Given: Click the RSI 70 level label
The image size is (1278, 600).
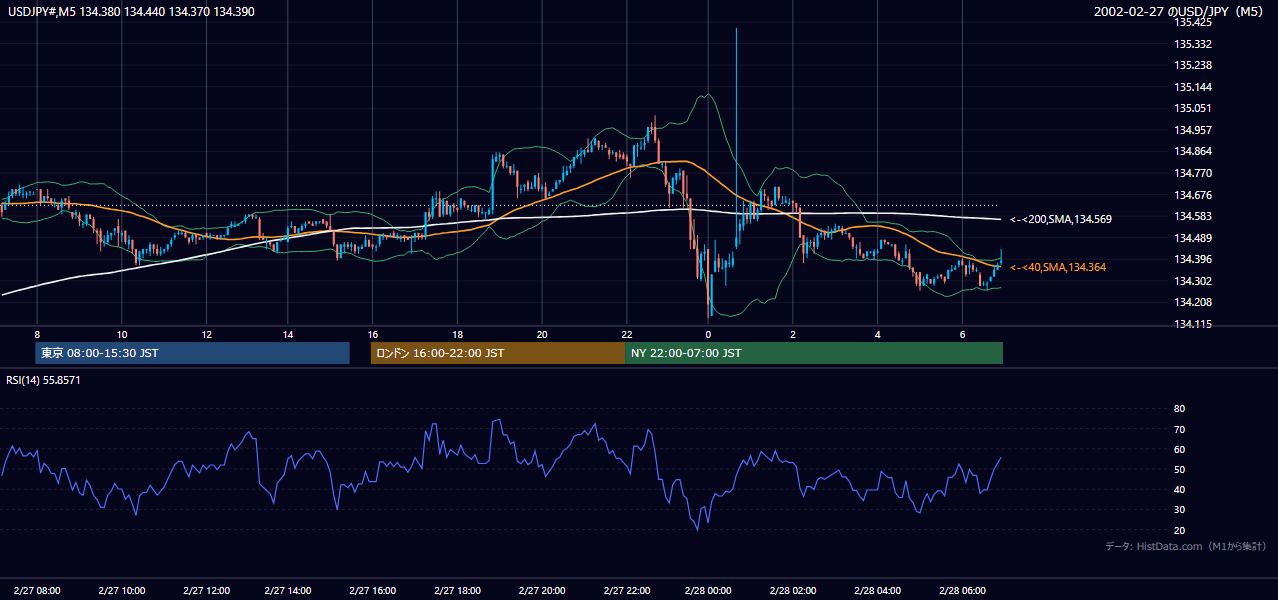Looking at the screenshot, I should (1179, 429).
